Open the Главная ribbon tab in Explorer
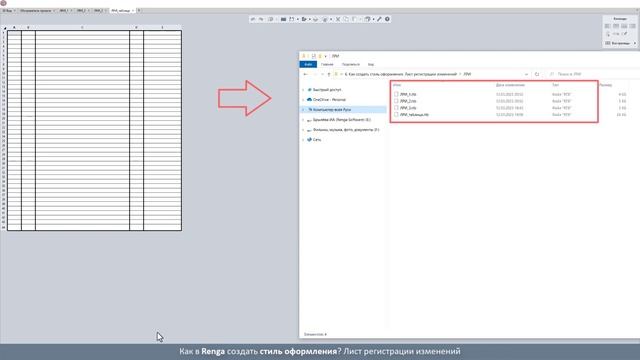 point(327,64)
